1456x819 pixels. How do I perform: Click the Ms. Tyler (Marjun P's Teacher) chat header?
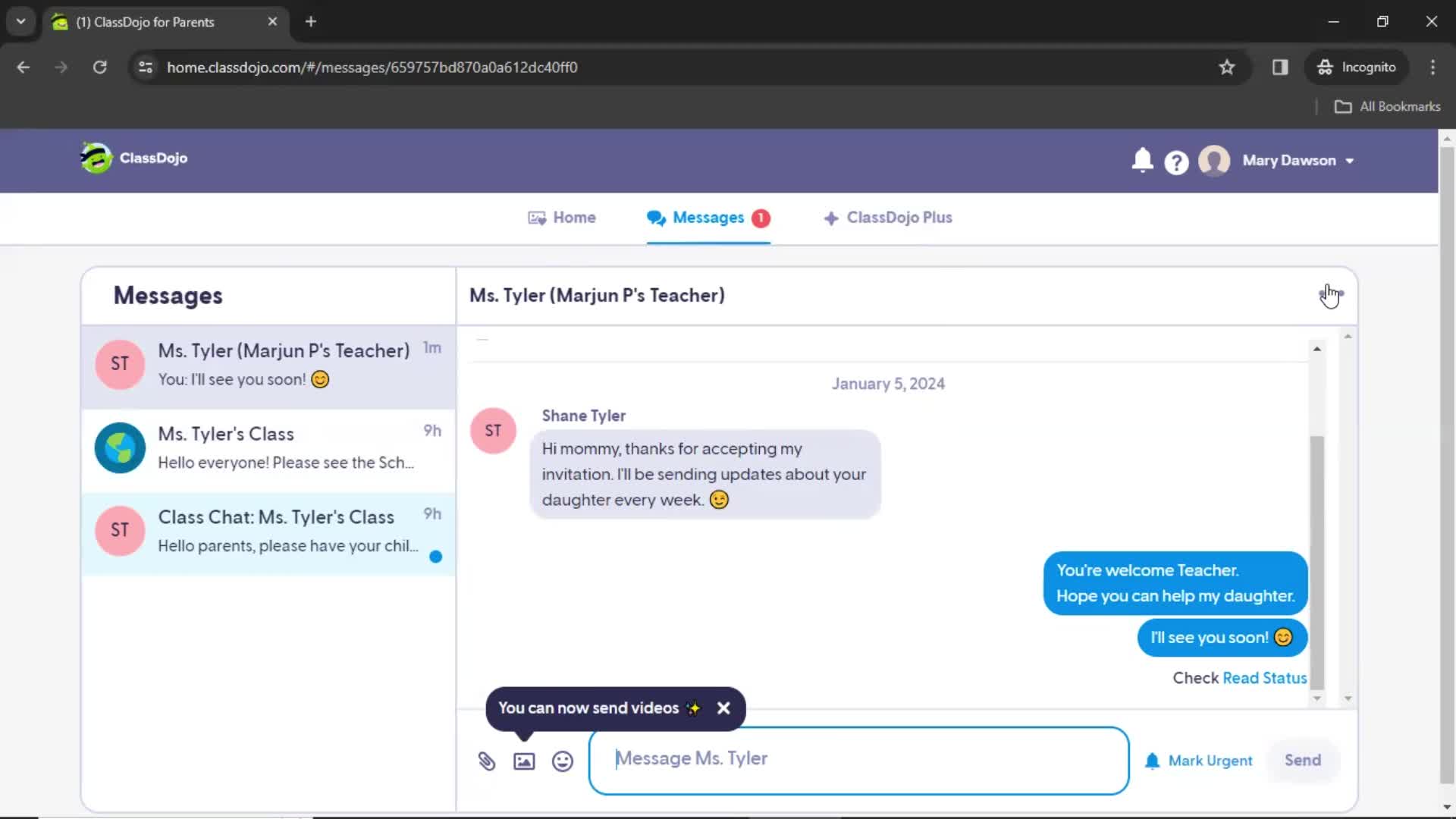[597, 296]
